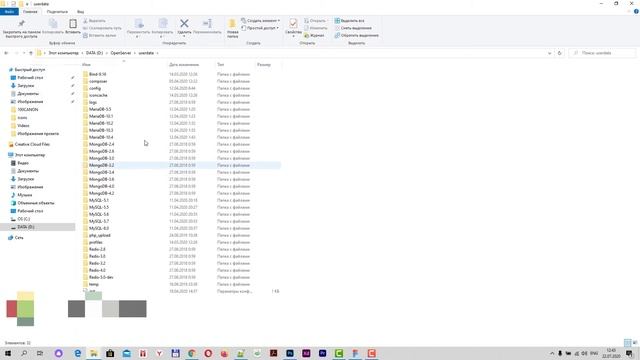The width and height of the screenshot is (640, 360).
Task: Open the Файл tab
Action: (9, 12)
